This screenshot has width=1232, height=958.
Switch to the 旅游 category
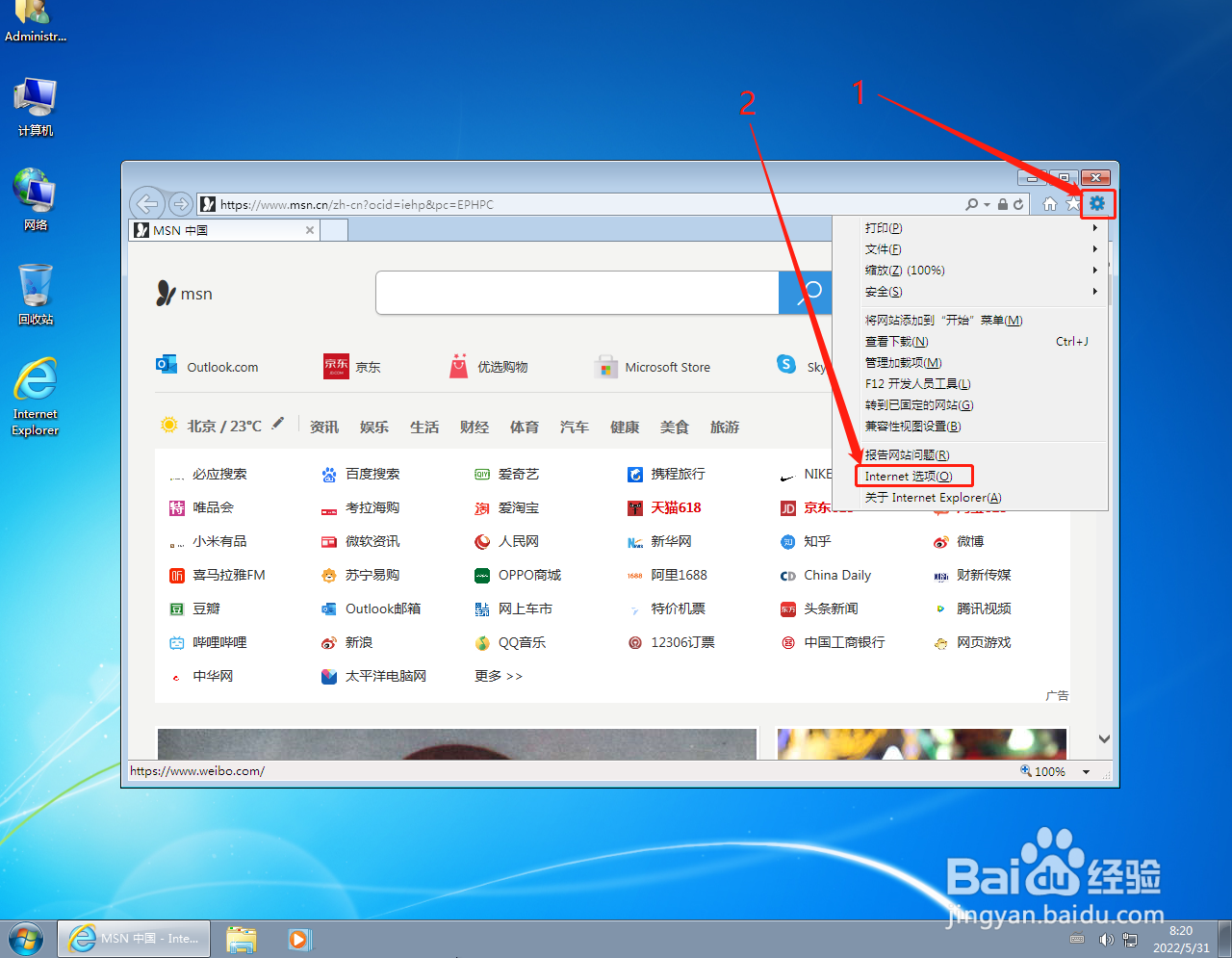(x=725, y=427)
